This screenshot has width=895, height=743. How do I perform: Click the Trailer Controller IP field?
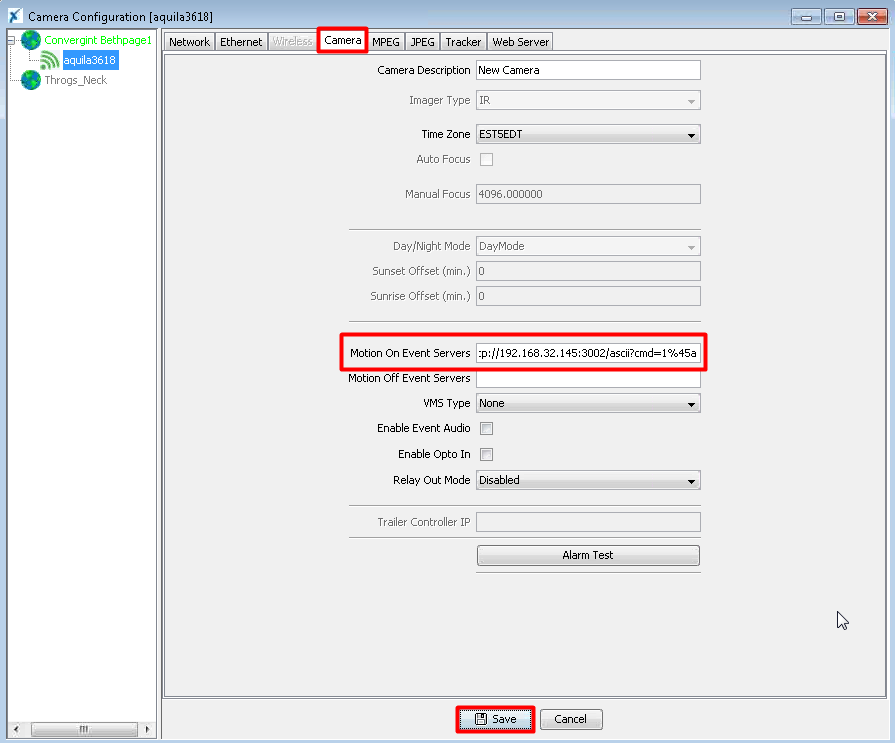(588, 522)
